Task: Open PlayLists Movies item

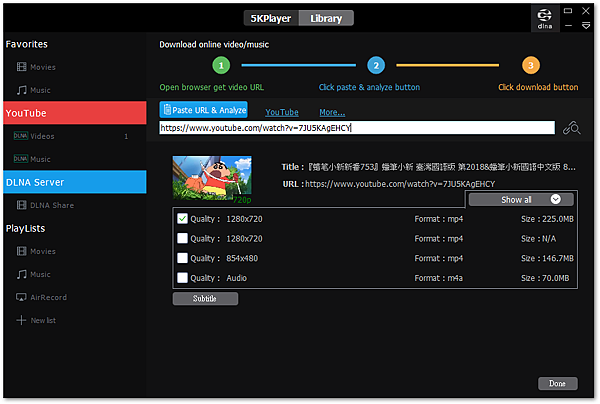Action: (43, 251)
